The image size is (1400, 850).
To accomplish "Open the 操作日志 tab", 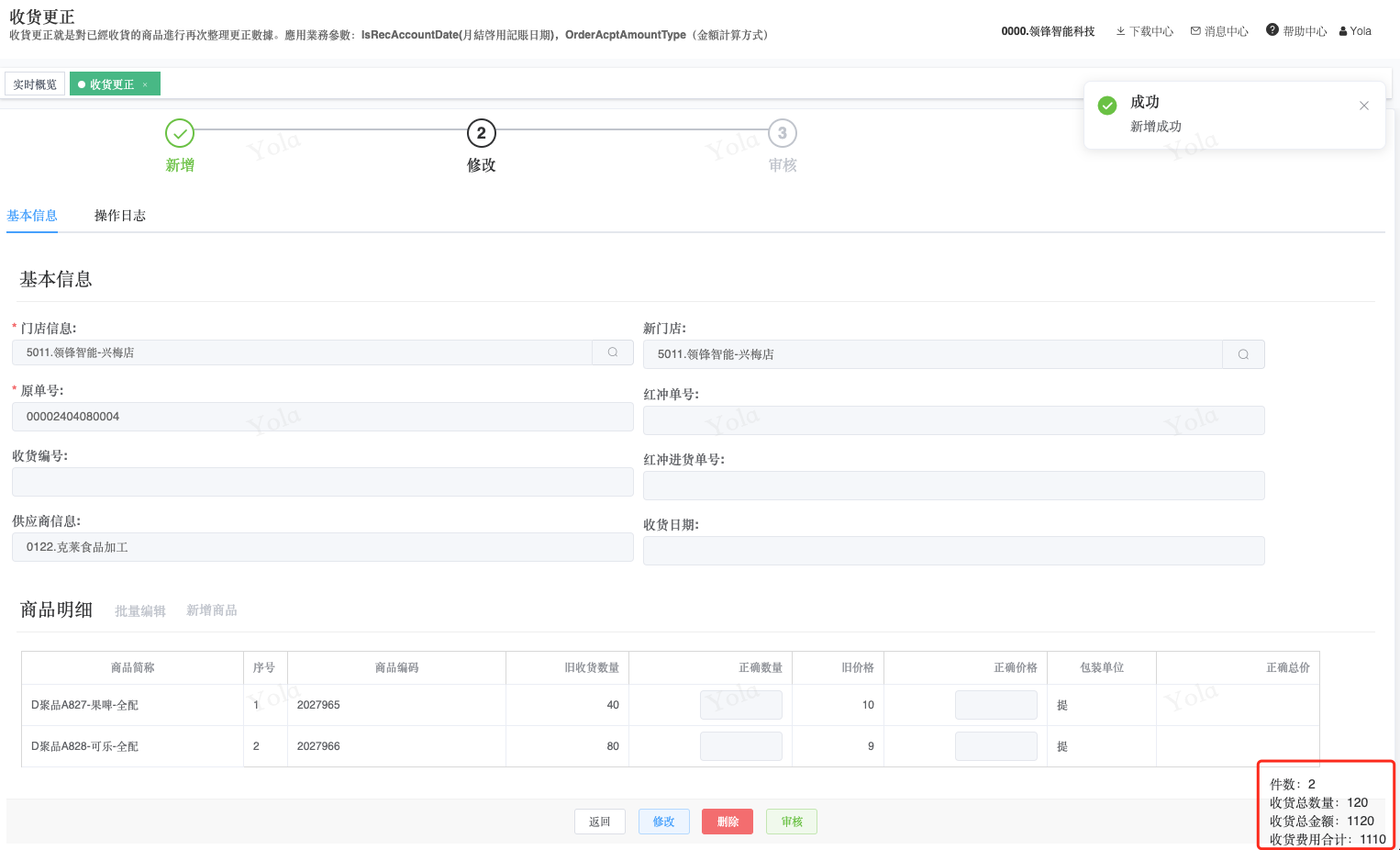I will (120, 216).
